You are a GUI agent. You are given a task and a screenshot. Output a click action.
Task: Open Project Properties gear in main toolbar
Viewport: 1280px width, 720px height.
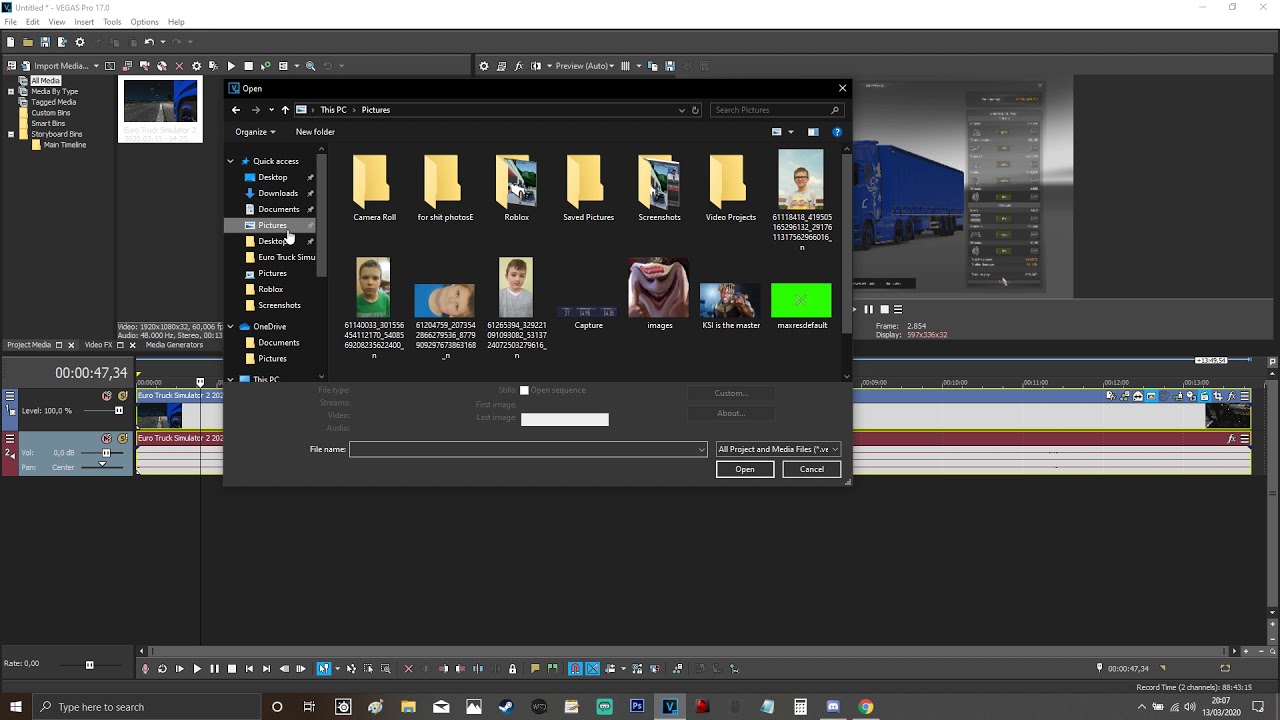(x=80, y=42)
